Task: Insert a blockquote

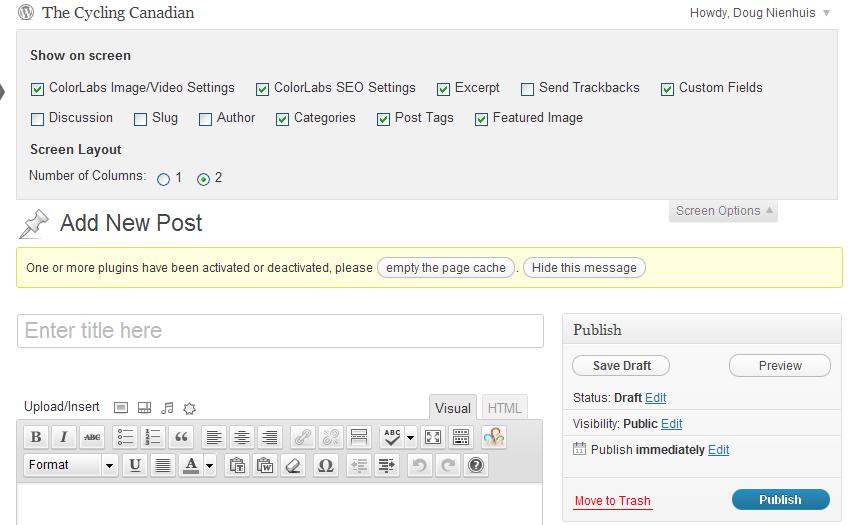Action: pos(181,437)
